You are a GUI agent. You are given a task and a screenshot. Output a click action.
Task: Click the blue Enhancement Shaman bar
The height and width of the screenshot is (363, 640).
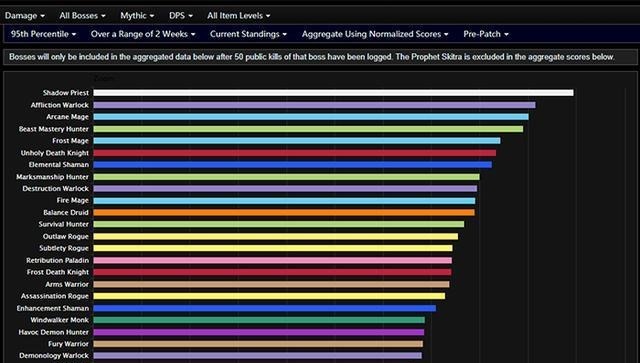pyautogui.click(x=264, y=308)
